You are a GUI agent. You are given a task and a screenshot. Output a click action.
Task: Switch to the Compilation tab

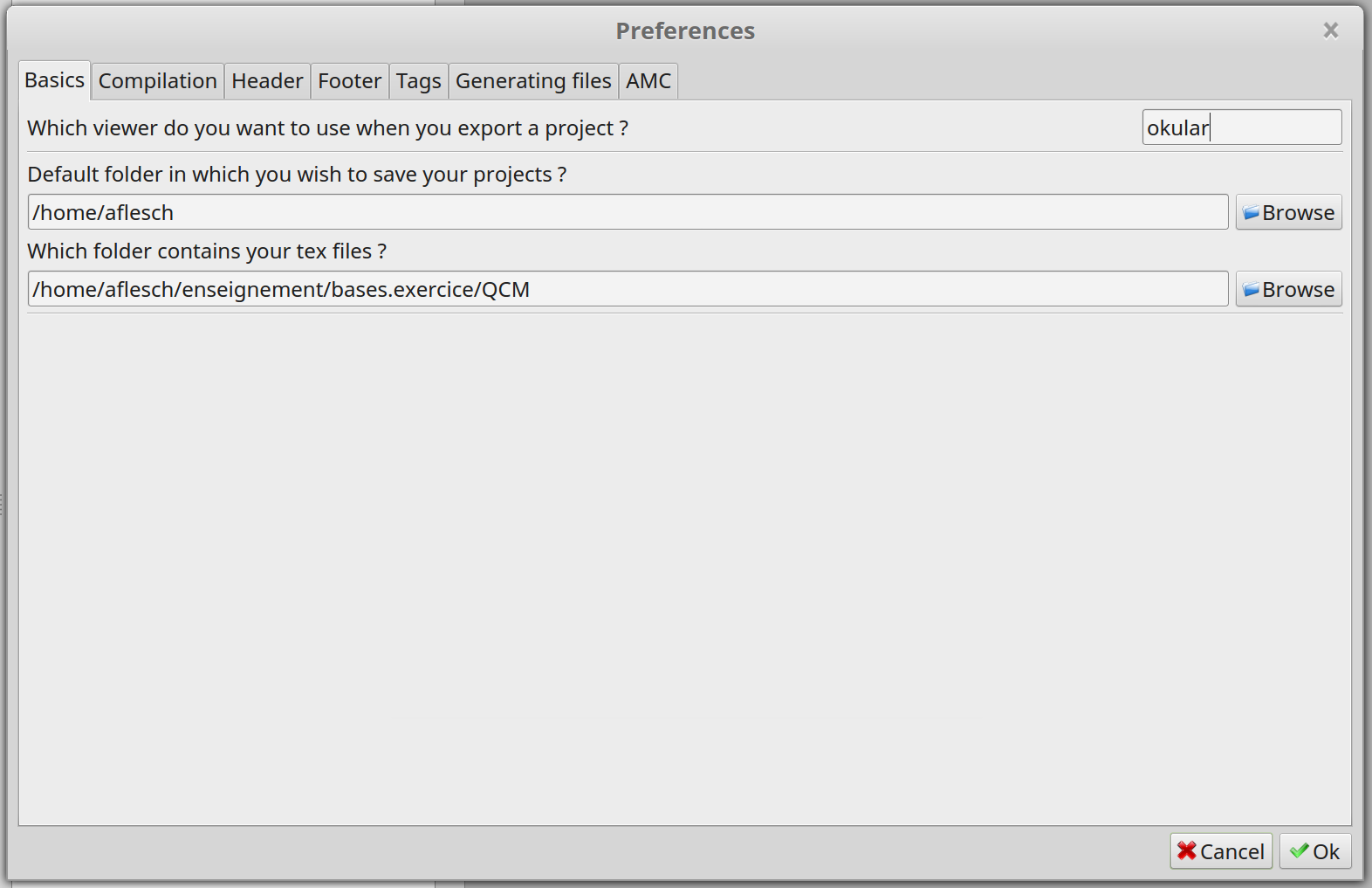157,81
